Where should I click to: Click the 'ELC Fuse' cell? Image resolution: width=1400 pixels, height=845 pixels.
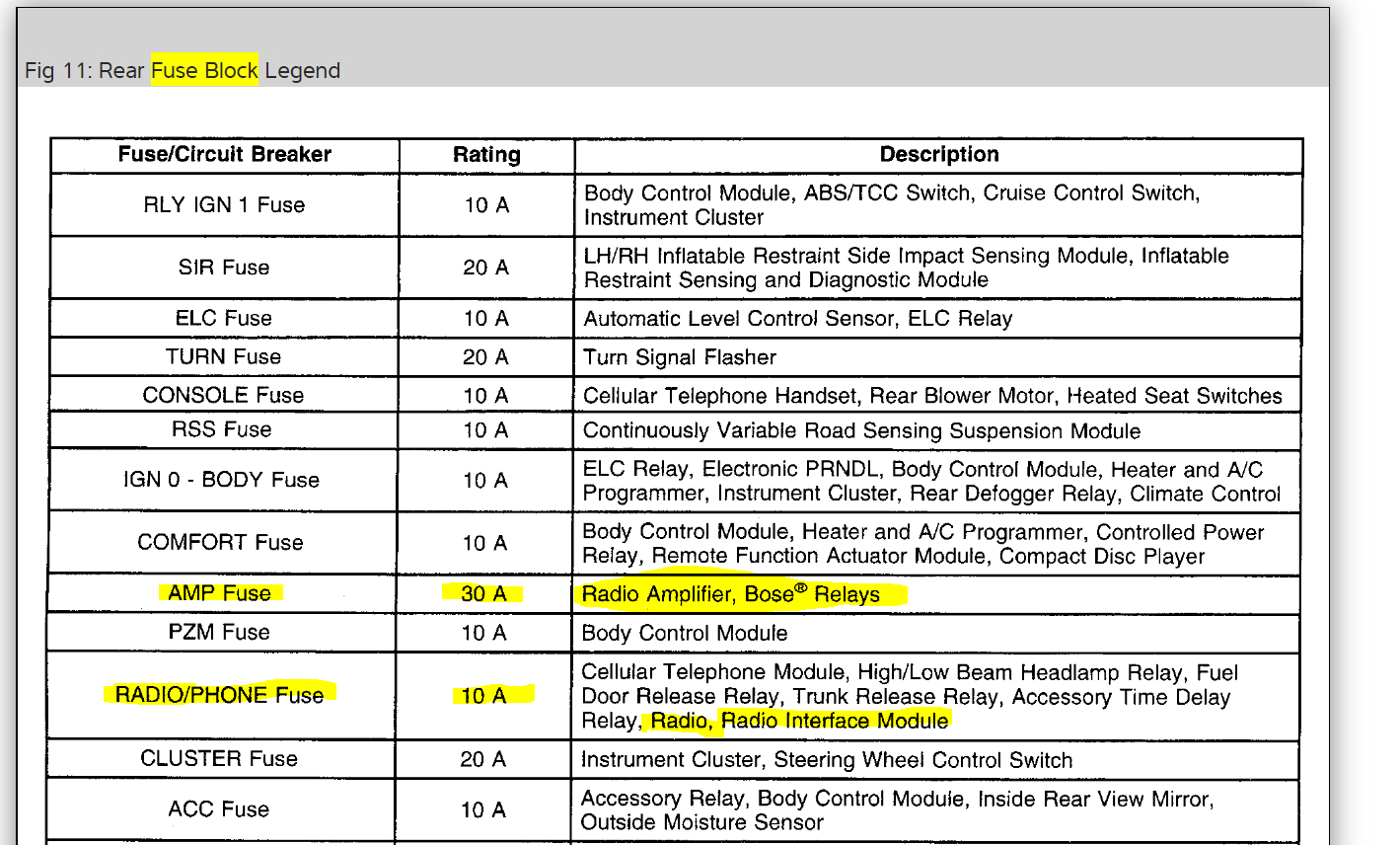pos(224,318)
